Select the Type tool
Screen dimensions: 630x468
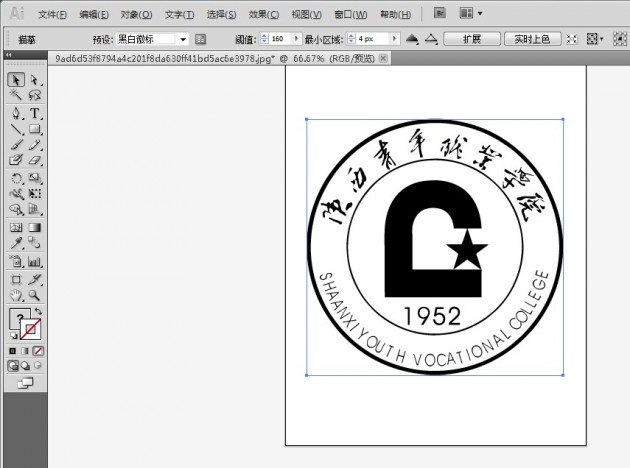coord(35,114)
